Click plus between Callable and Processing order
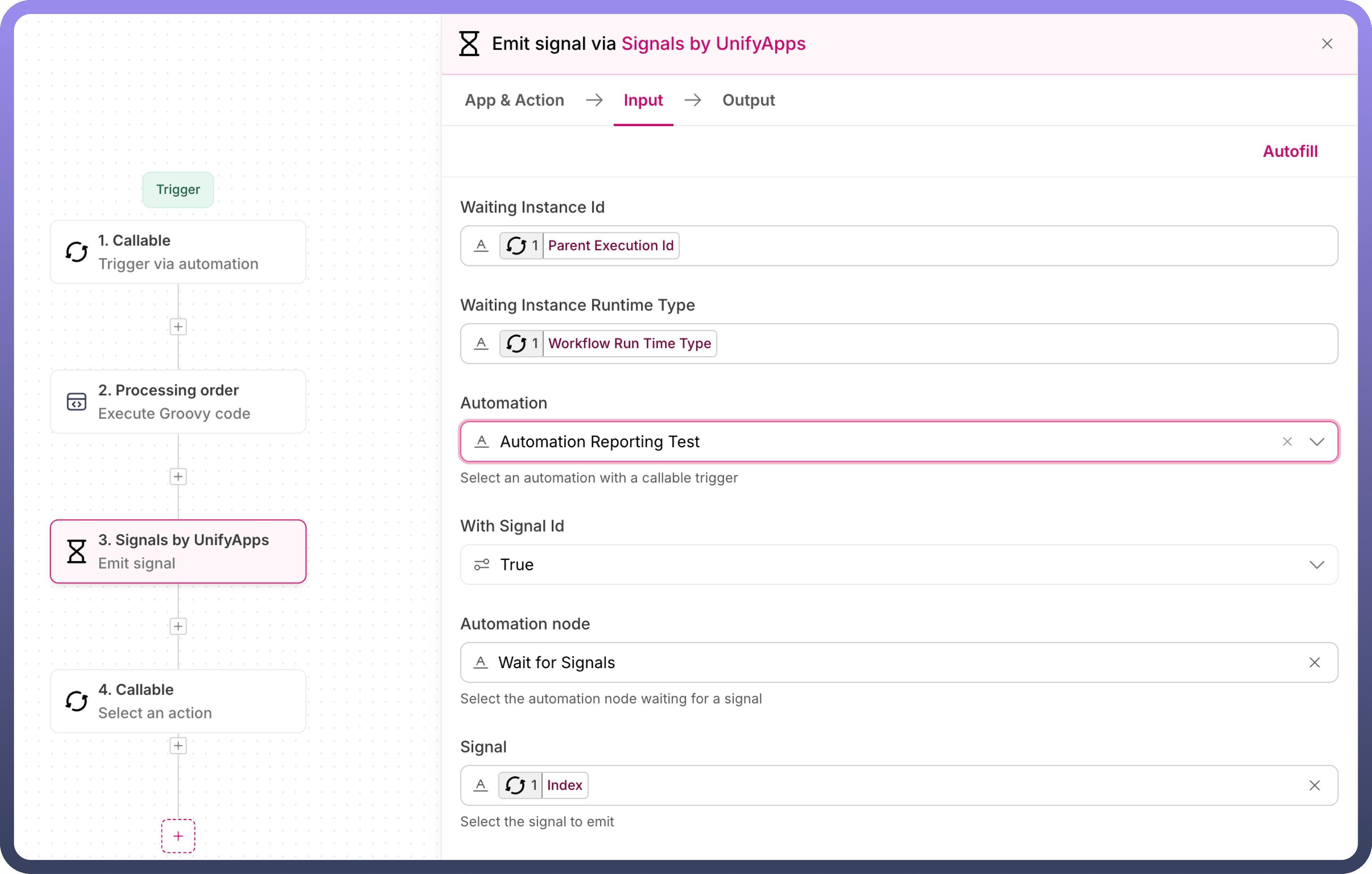 click(x=178, y=327)
